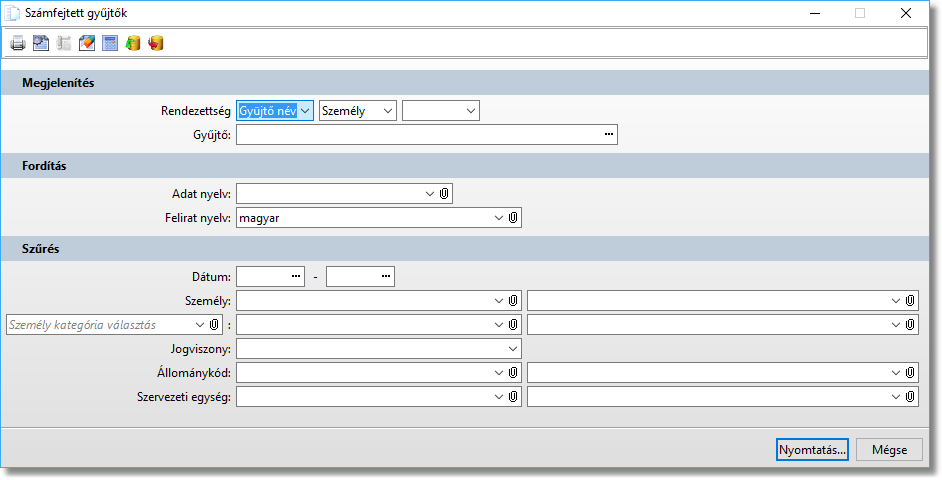Image resolution: width=942 pixels, height=480 pixels.
Task: Click the first Állománykód input field
Action: [365, 373]
